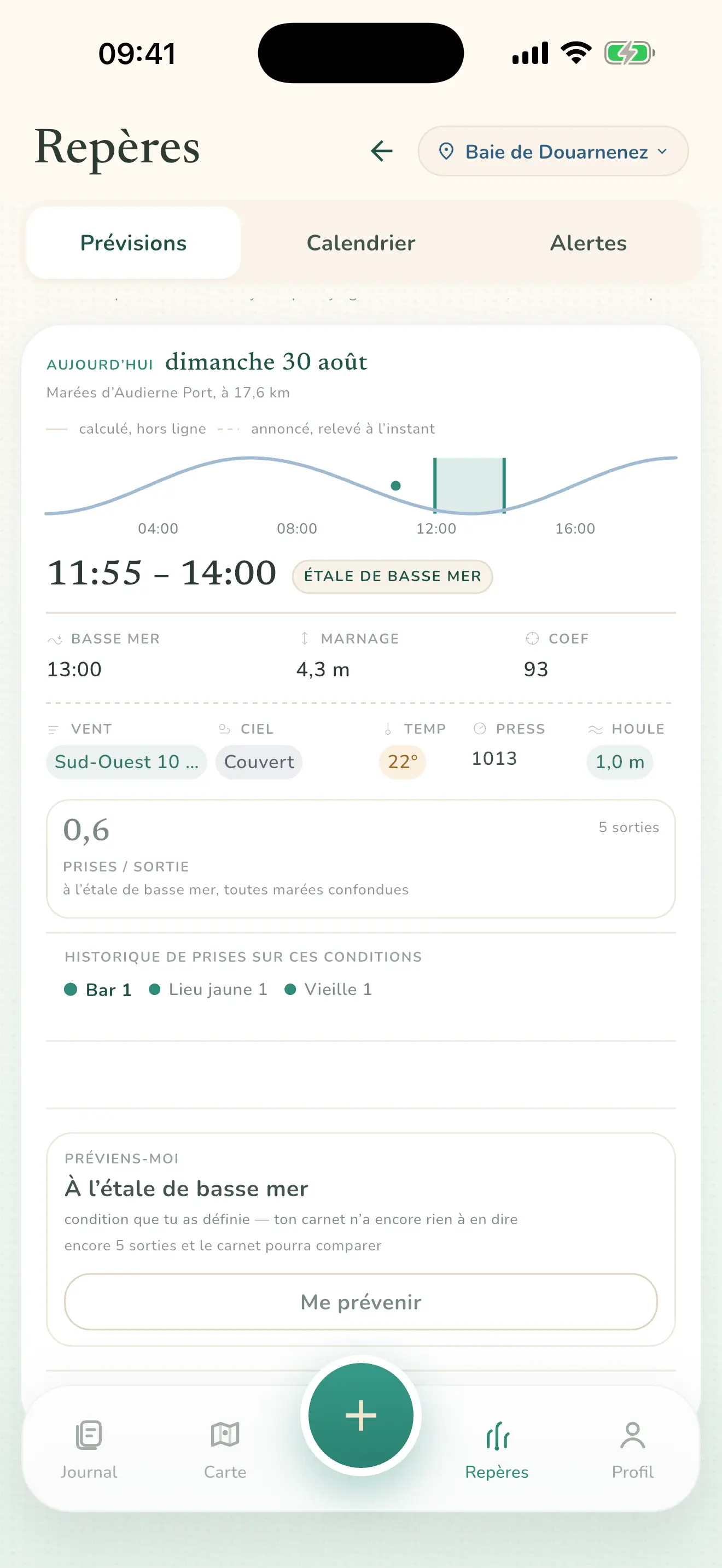The height and width of the screenshot is (1568, 722).
Task: Tap the Houle waves icon
Action: point(595,729)
